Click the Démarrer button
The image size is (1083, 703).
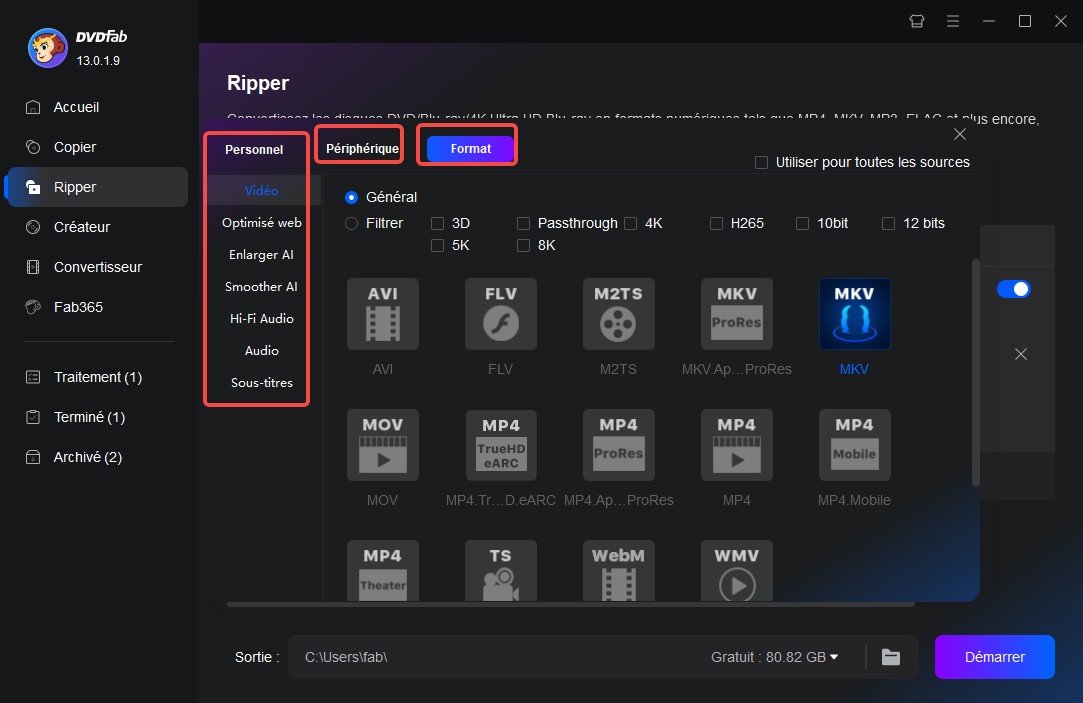point(995,657)
